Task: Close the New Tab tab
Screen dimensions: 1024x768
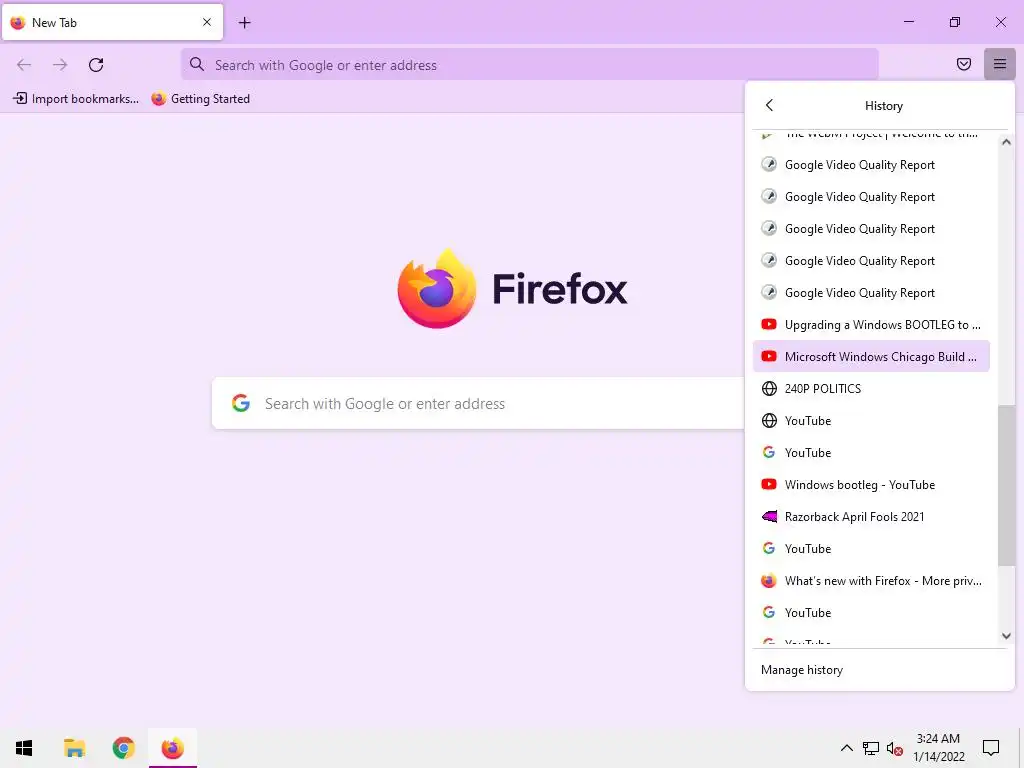Action: pos(207,22)
